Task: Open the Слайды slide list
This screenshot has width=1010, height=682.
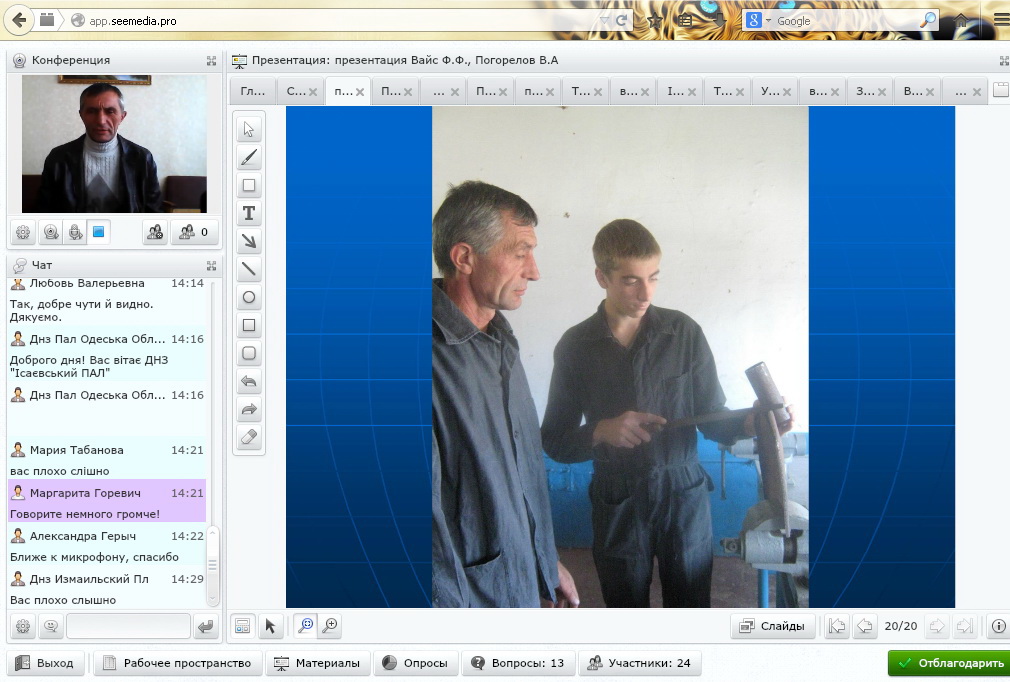Action: click(772, 626)
